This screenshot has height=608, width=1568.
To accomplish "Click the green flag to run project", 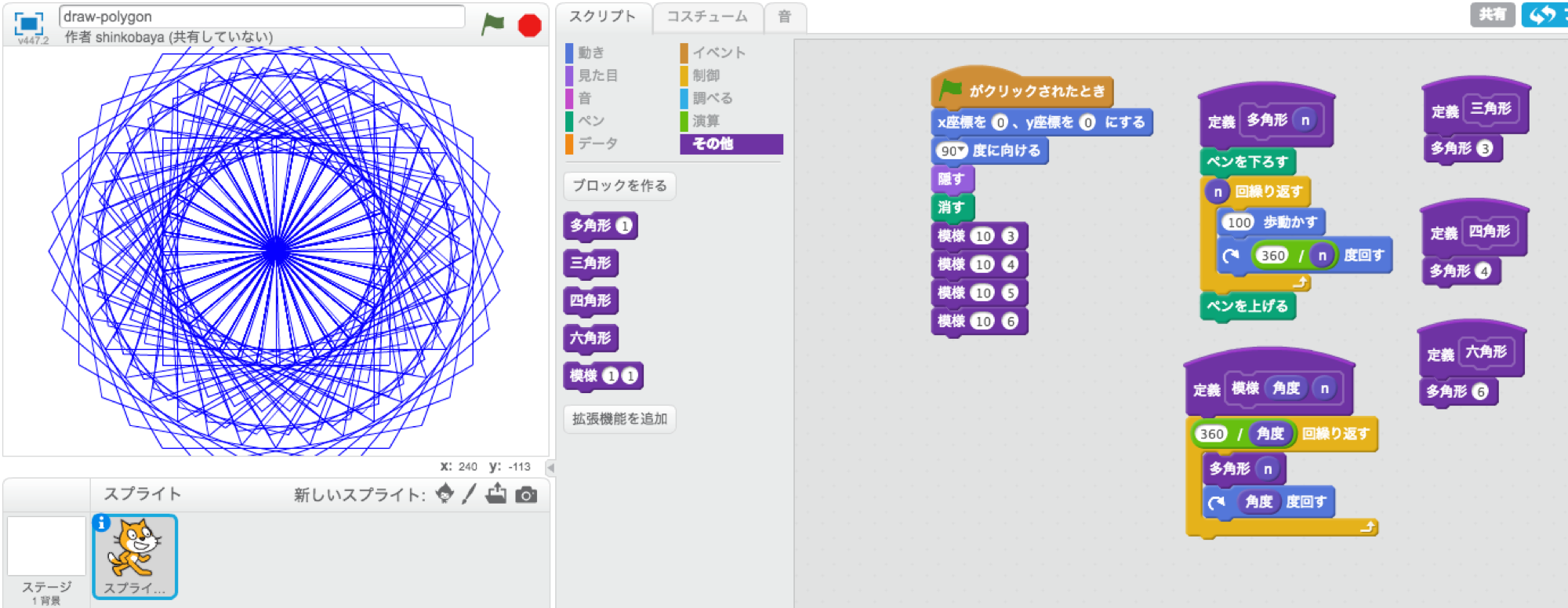I will [492, 24].
